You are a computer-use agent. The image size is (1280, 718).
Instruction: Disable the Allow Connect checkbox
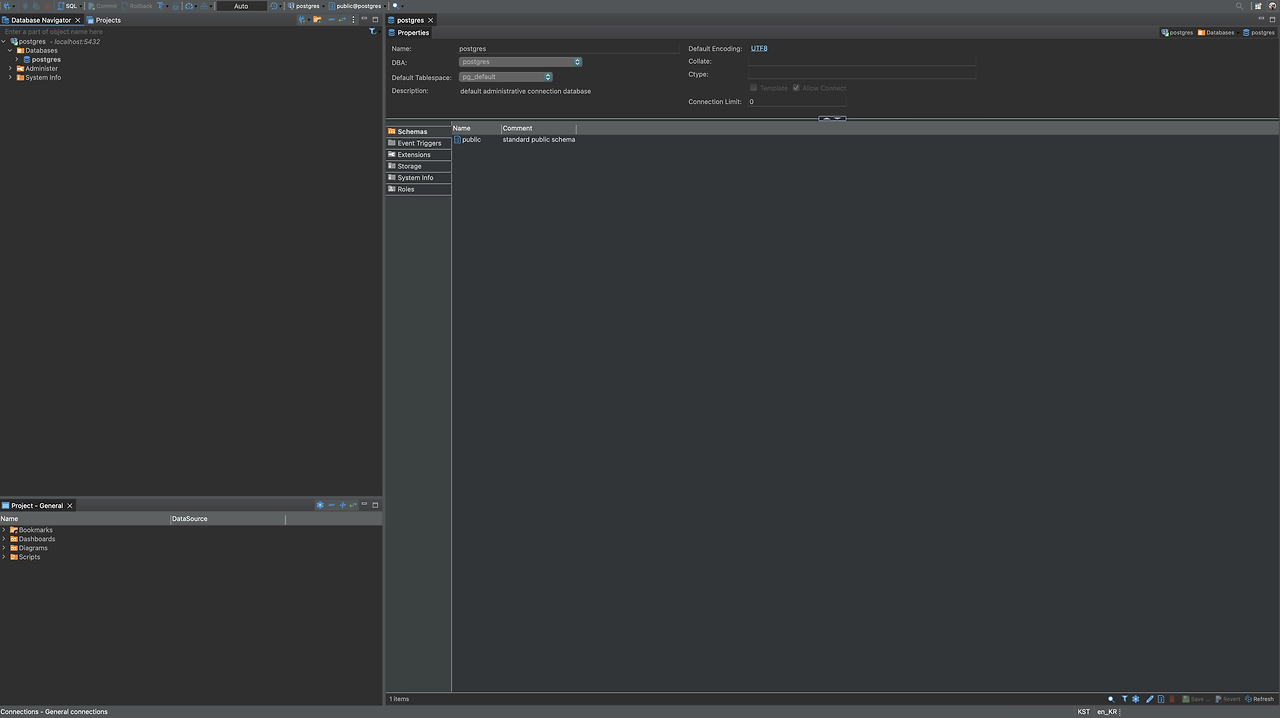click(797, 87)
